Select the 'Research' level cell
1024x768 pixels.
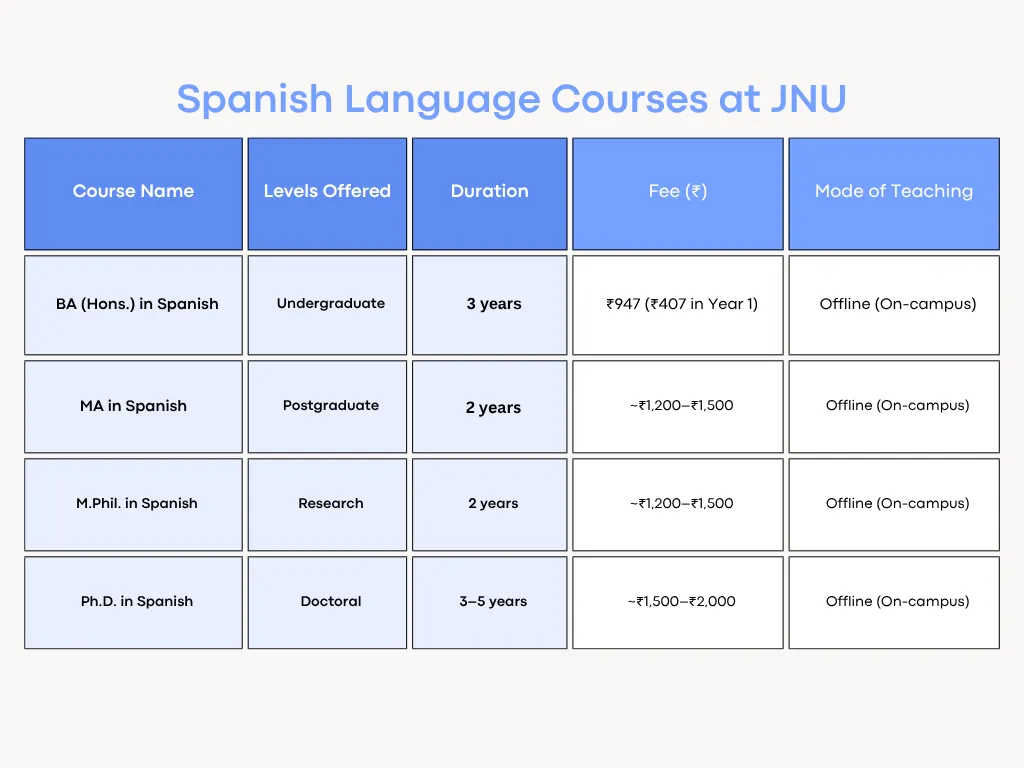327,504
